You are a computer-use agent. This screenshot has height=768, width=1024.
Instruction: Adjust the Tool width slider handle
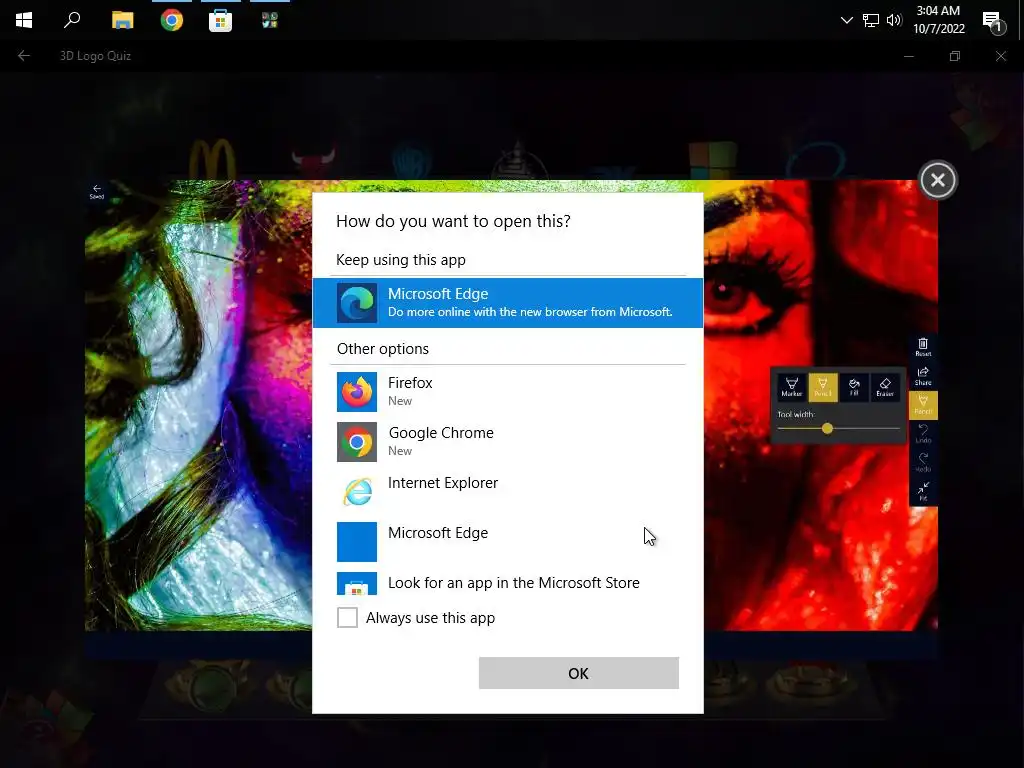click(827, 428)
